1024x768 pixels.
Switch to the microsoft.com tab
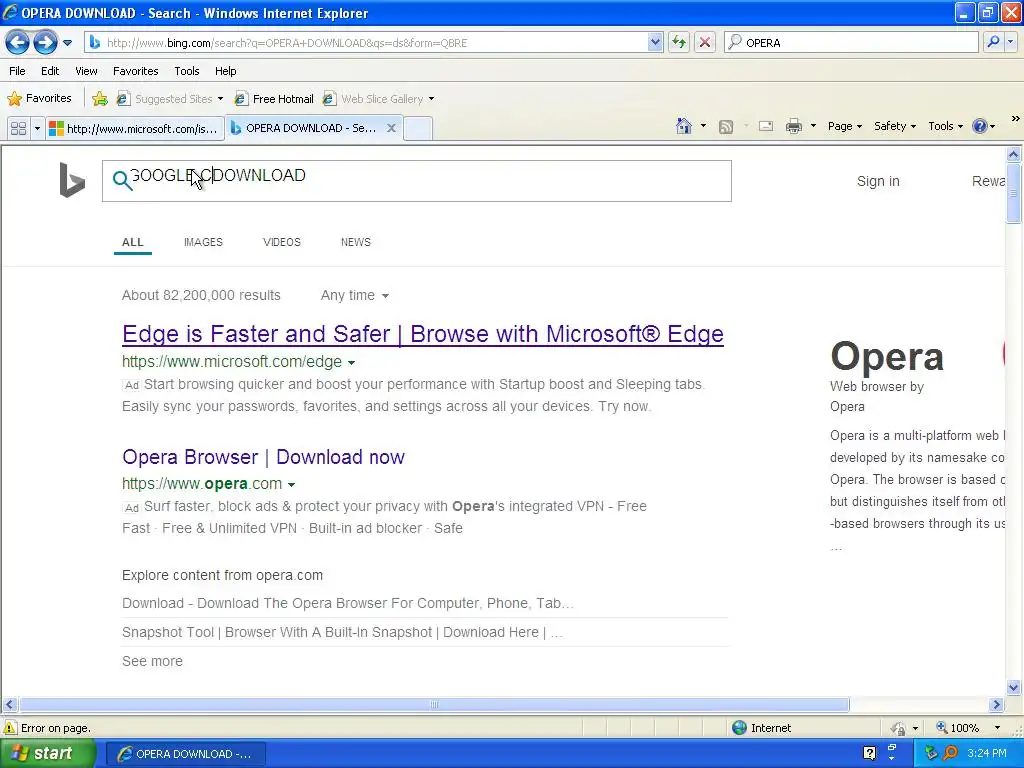click(135, 129)
